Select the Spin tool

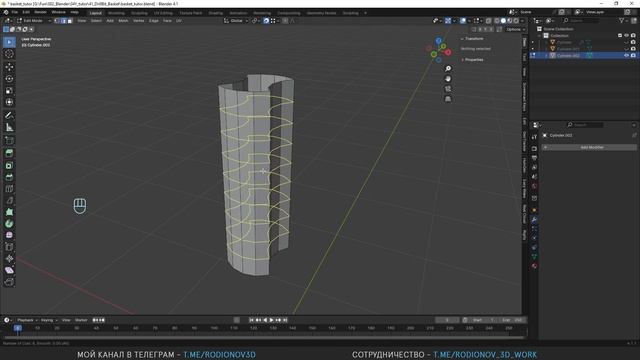tap(9, 224)
